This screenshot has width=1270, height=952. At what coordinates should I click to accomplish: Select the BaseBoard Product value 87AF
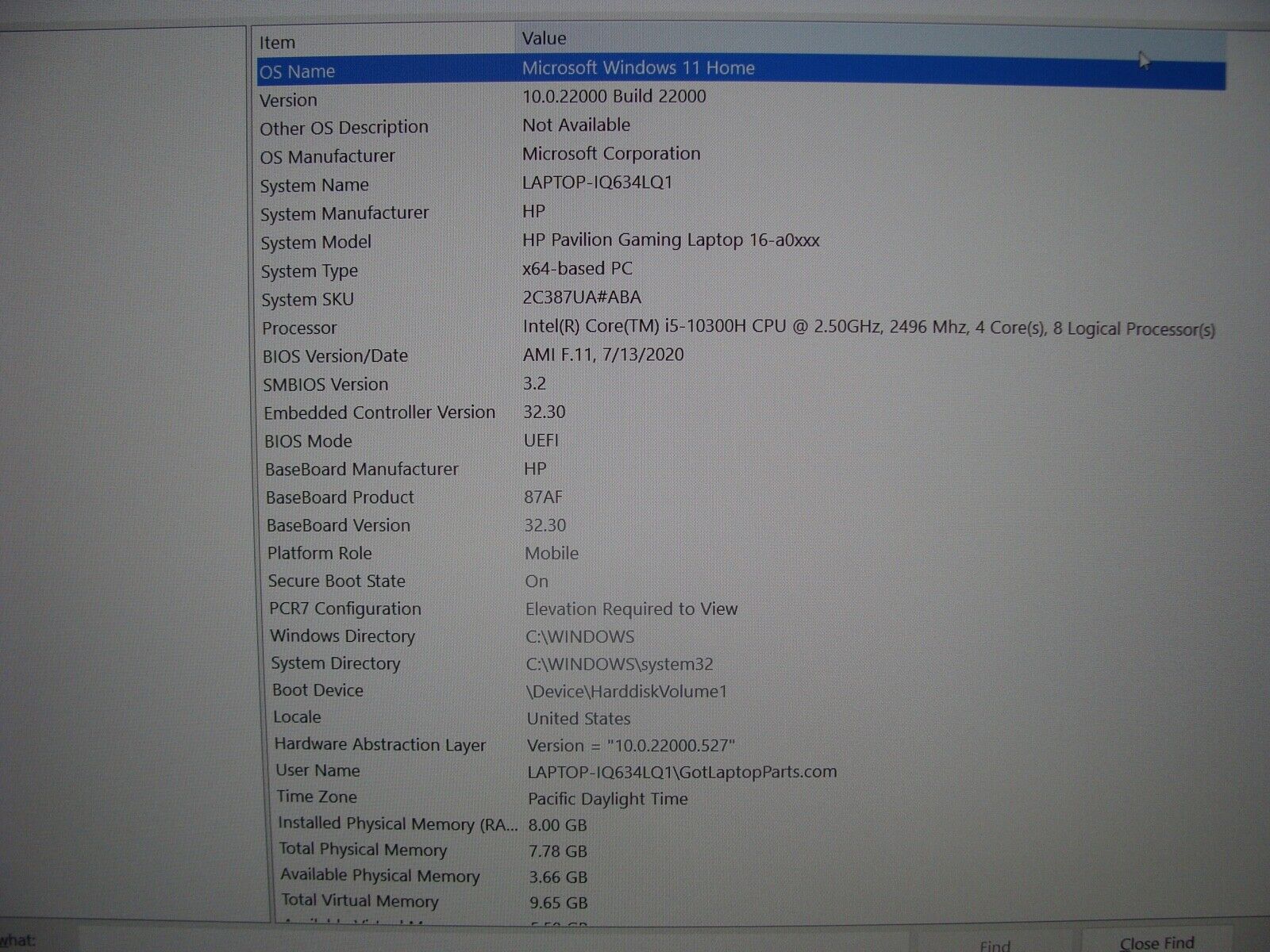tap(543, 497)
